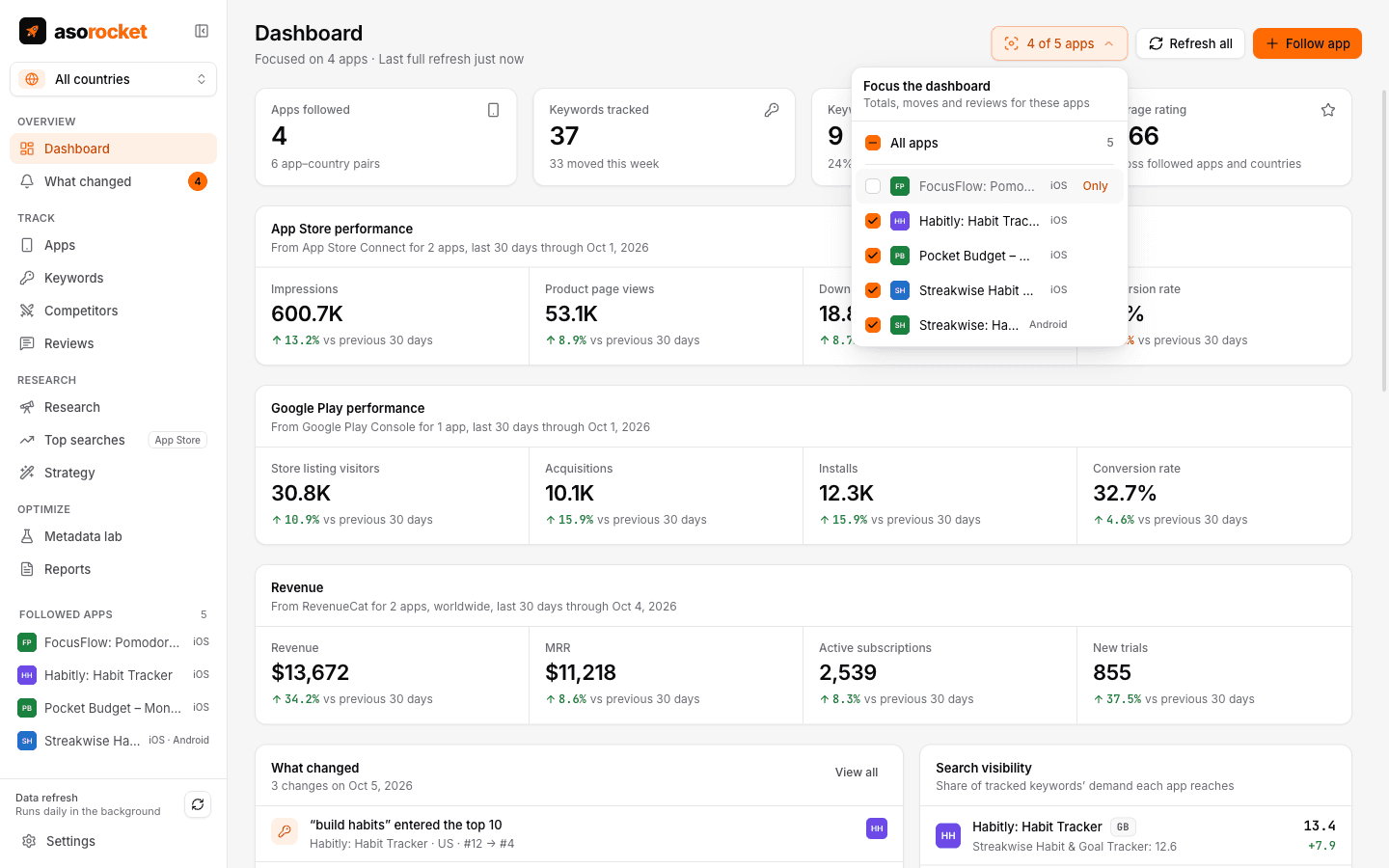Click the HH icon in Search visibility

948,835
